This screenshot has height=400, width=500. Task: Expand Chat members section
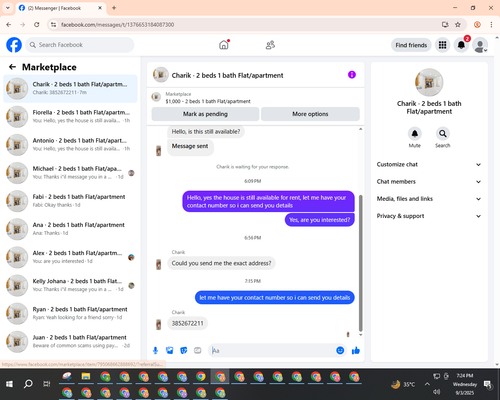[429, 182]
